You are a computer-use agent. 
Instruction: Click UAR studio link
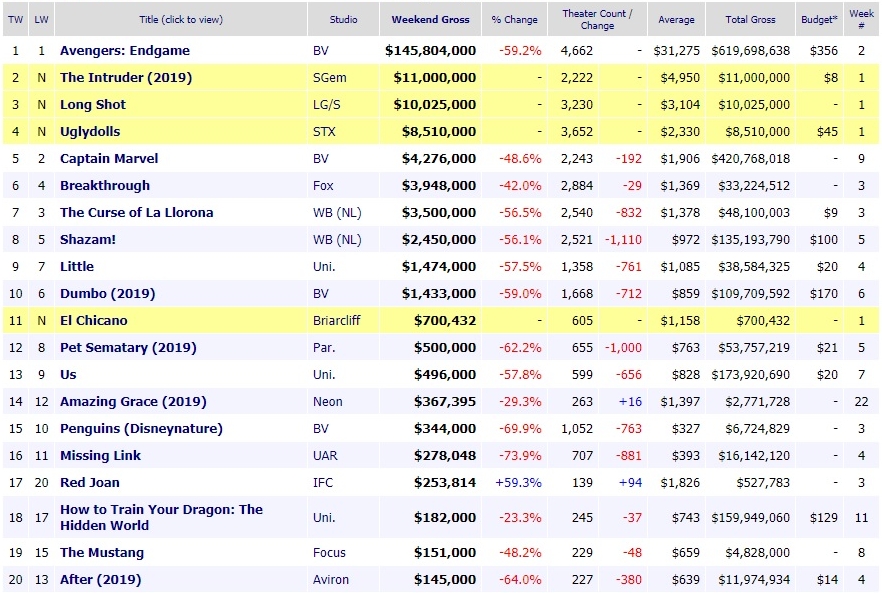pos(325,456)
